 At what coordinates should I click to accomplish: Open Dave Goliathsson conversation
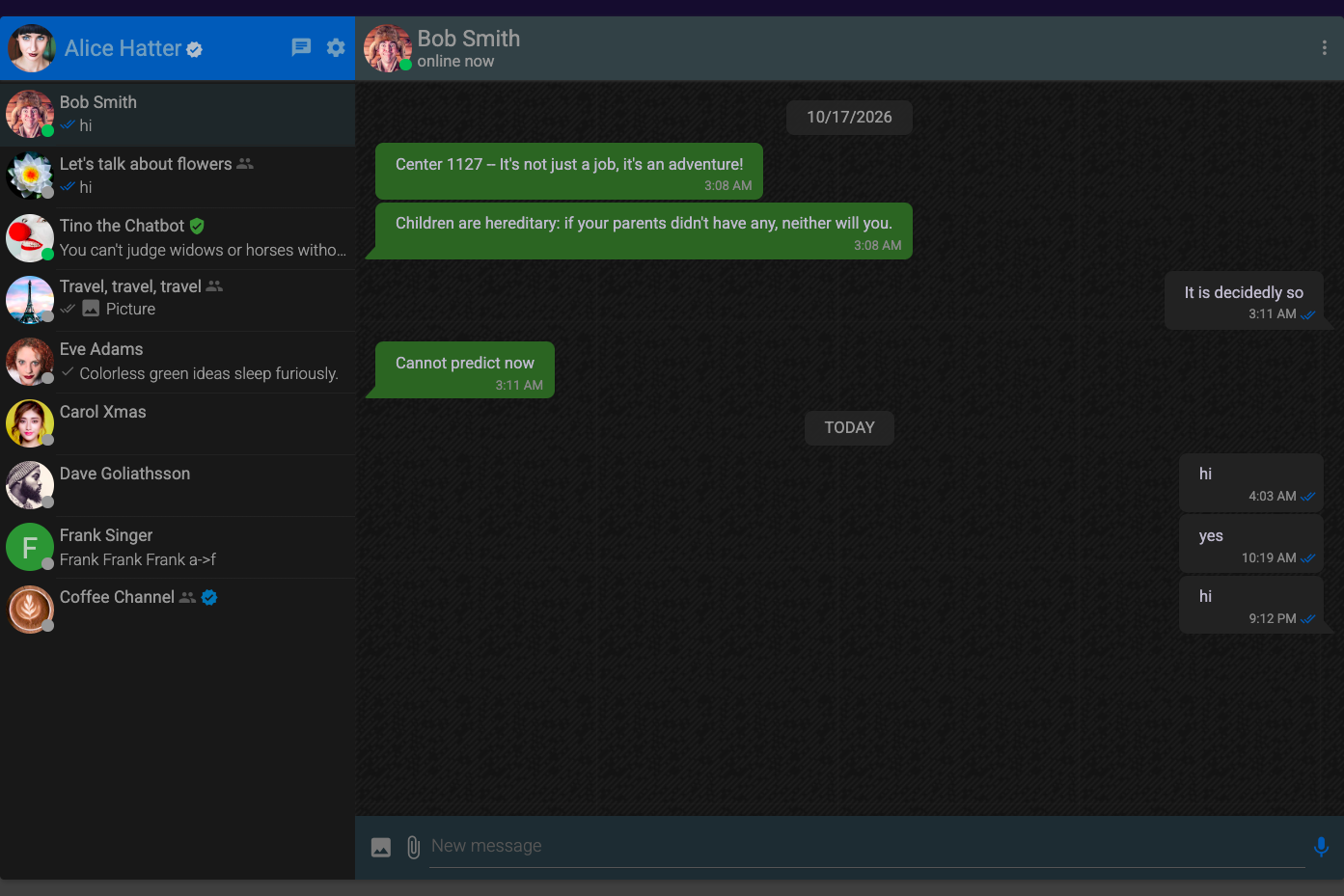point(178,485)
